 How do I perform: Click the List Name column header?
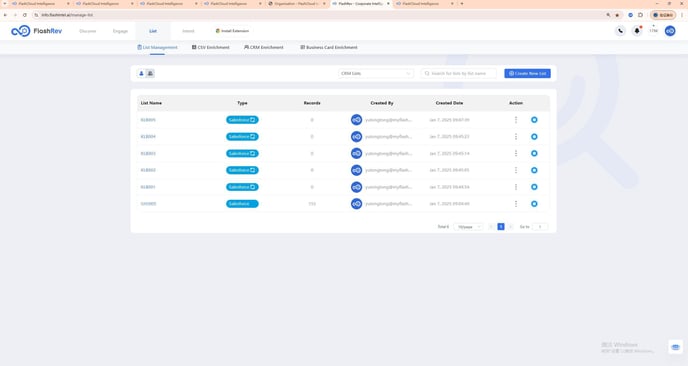click(x=151, y=103)
